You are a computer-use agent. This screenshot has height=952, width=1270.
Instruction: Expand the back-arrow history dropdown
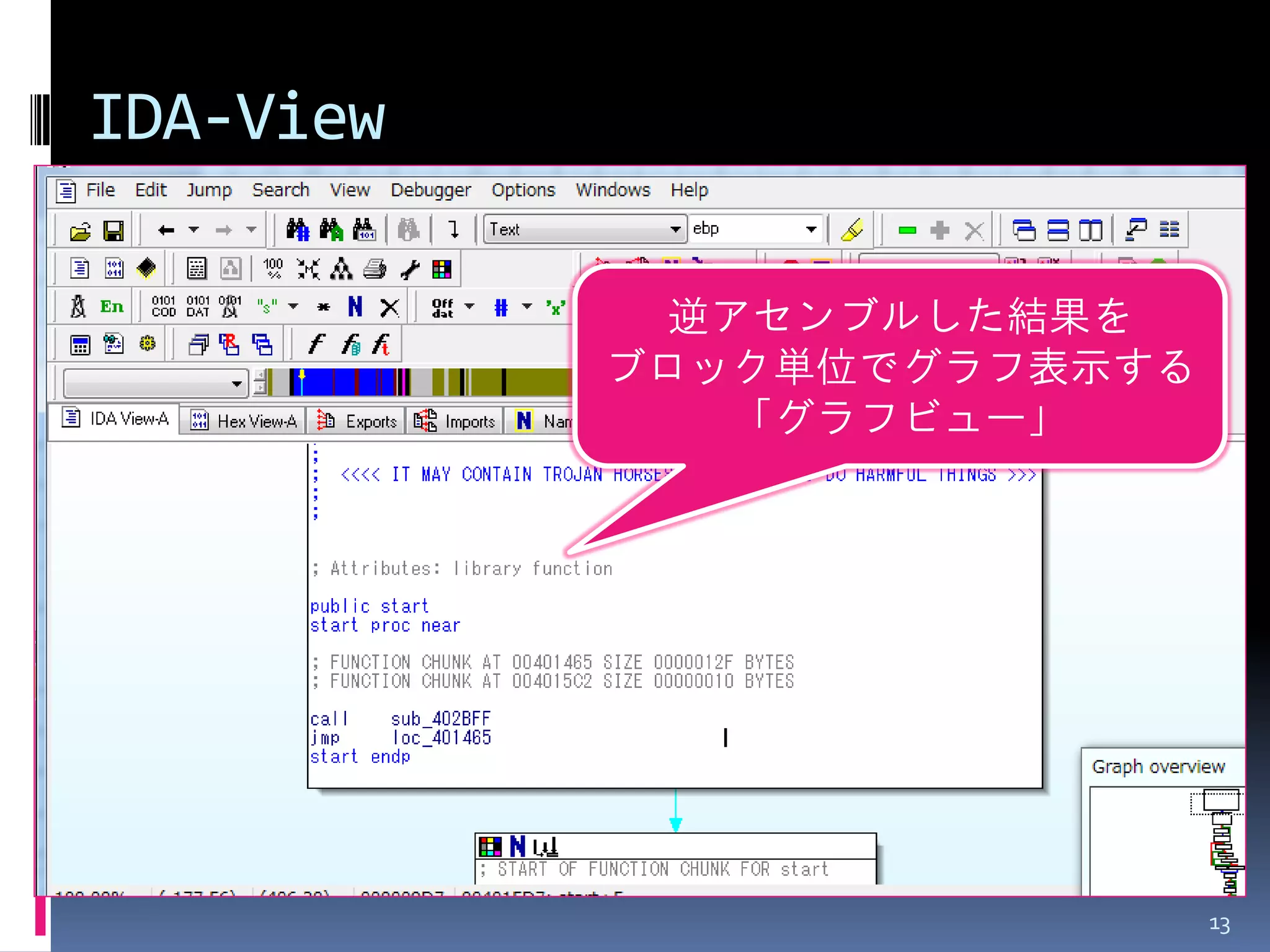click(x=193, y=230)
